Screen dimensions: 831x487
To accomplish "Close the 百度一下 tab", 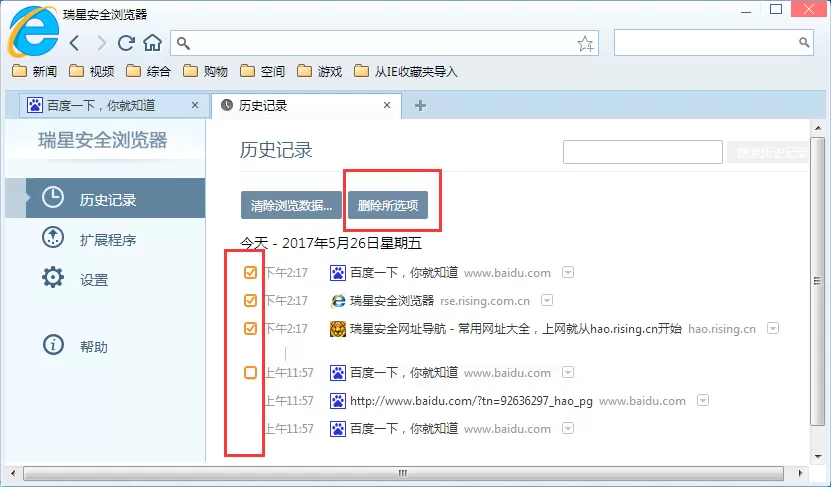I will [195, 105].
